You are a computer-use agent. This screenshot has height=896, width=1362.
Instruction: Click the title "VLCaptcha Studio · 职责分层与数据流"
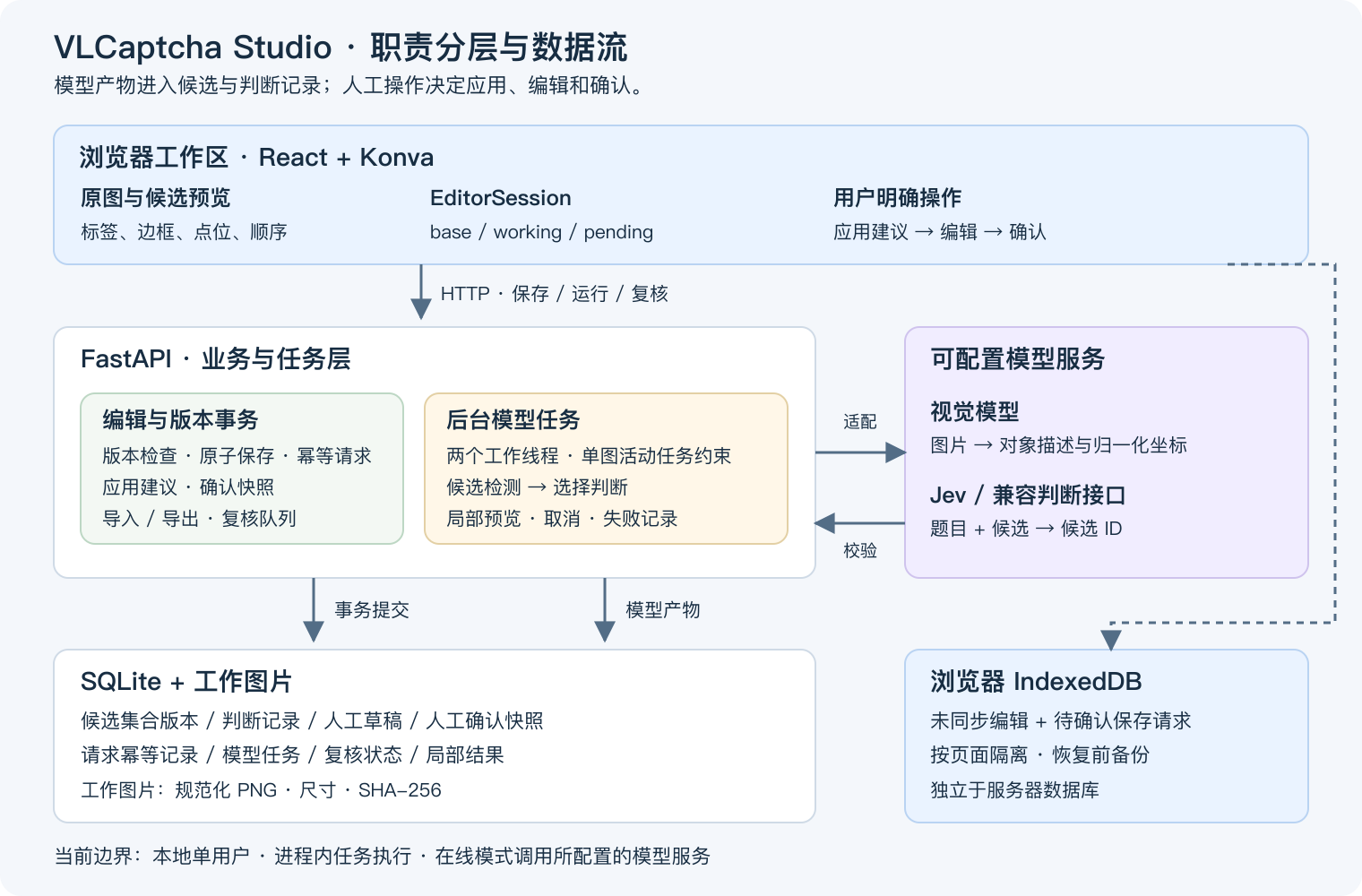click(x=340, y=47)
